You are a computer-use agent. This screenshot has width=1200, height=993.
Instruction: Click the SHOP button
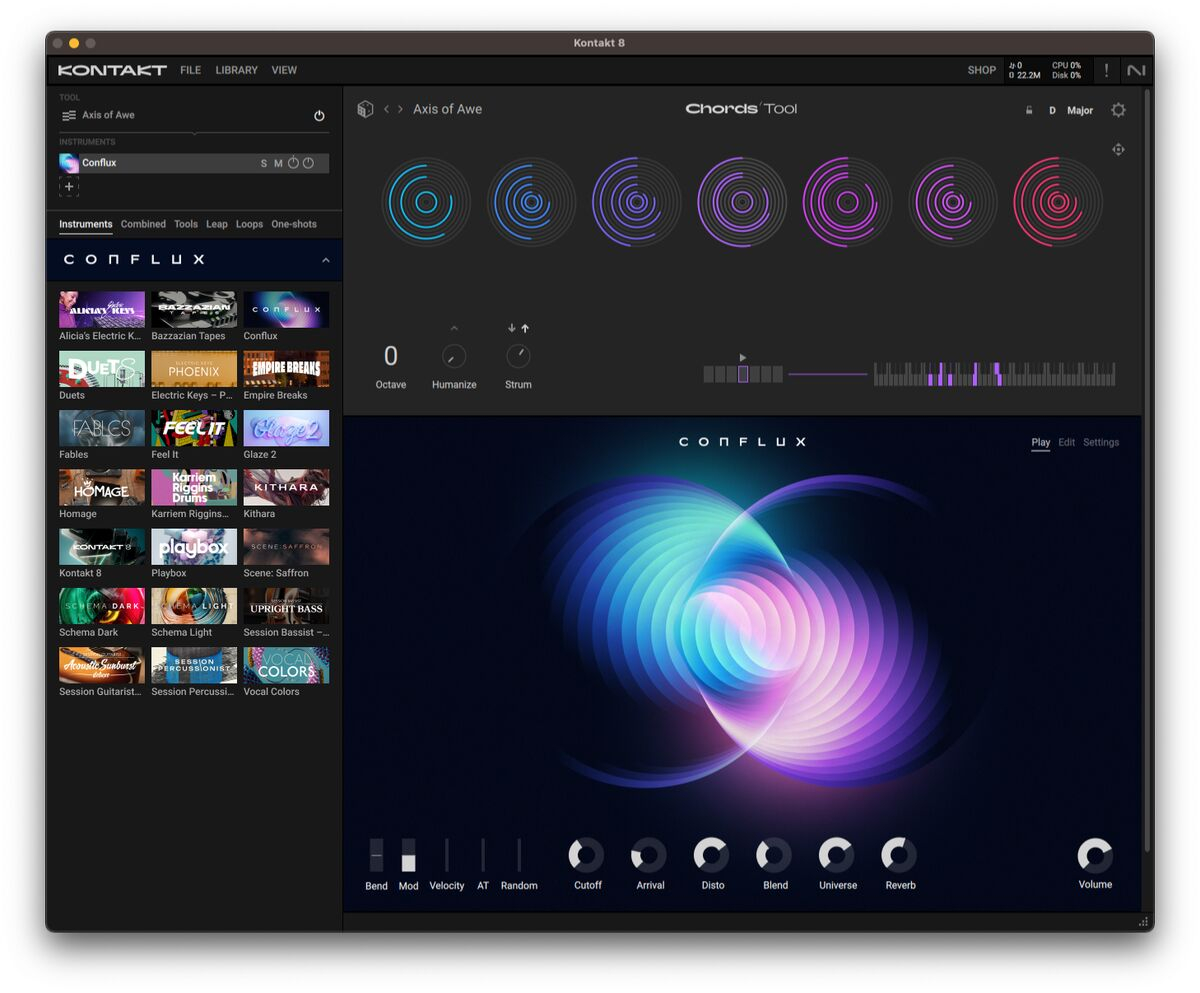(x=981, y=70)
